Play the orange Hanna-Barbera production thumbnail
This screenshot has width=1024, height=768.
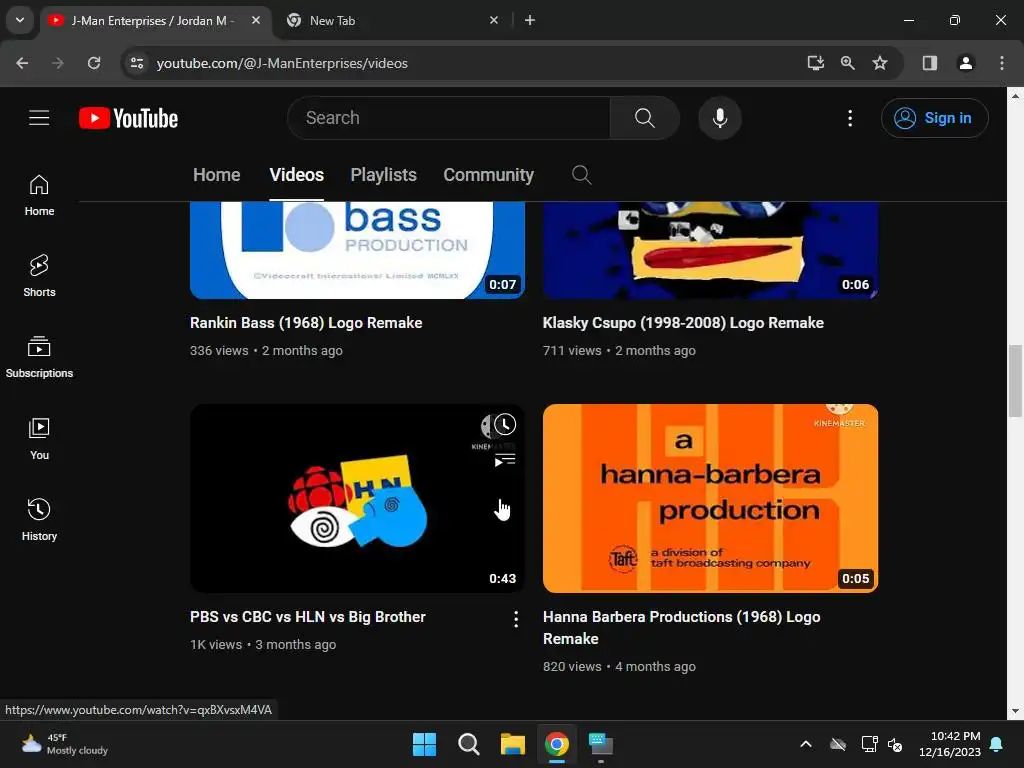pyautogui.click(x=710, y=498)
